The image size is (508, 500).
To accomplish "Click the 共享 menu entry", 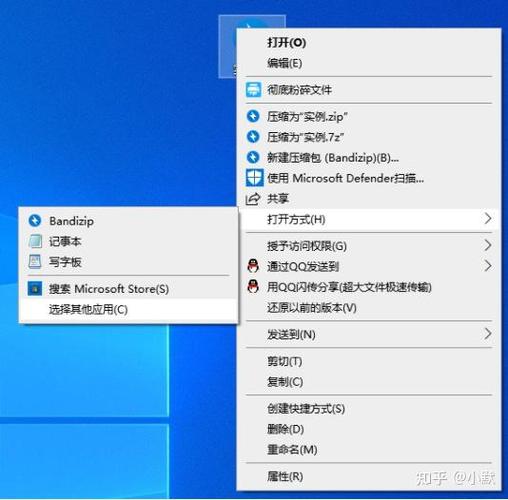I will tap(369, 199).
